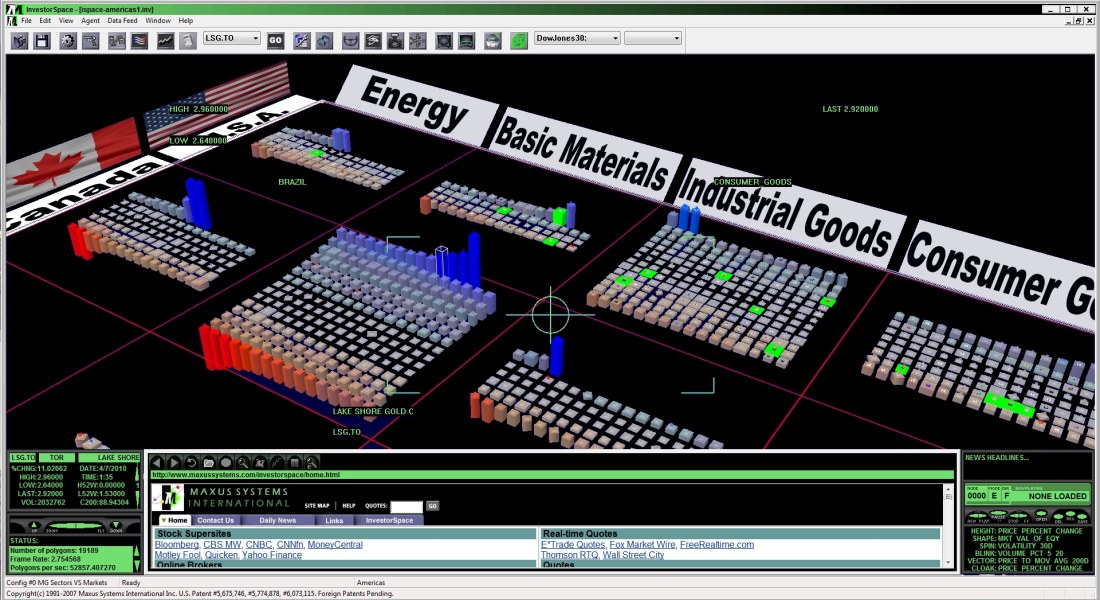Click the document page toolbar icon
The image size is (1100, 600).
click(187, 41)
